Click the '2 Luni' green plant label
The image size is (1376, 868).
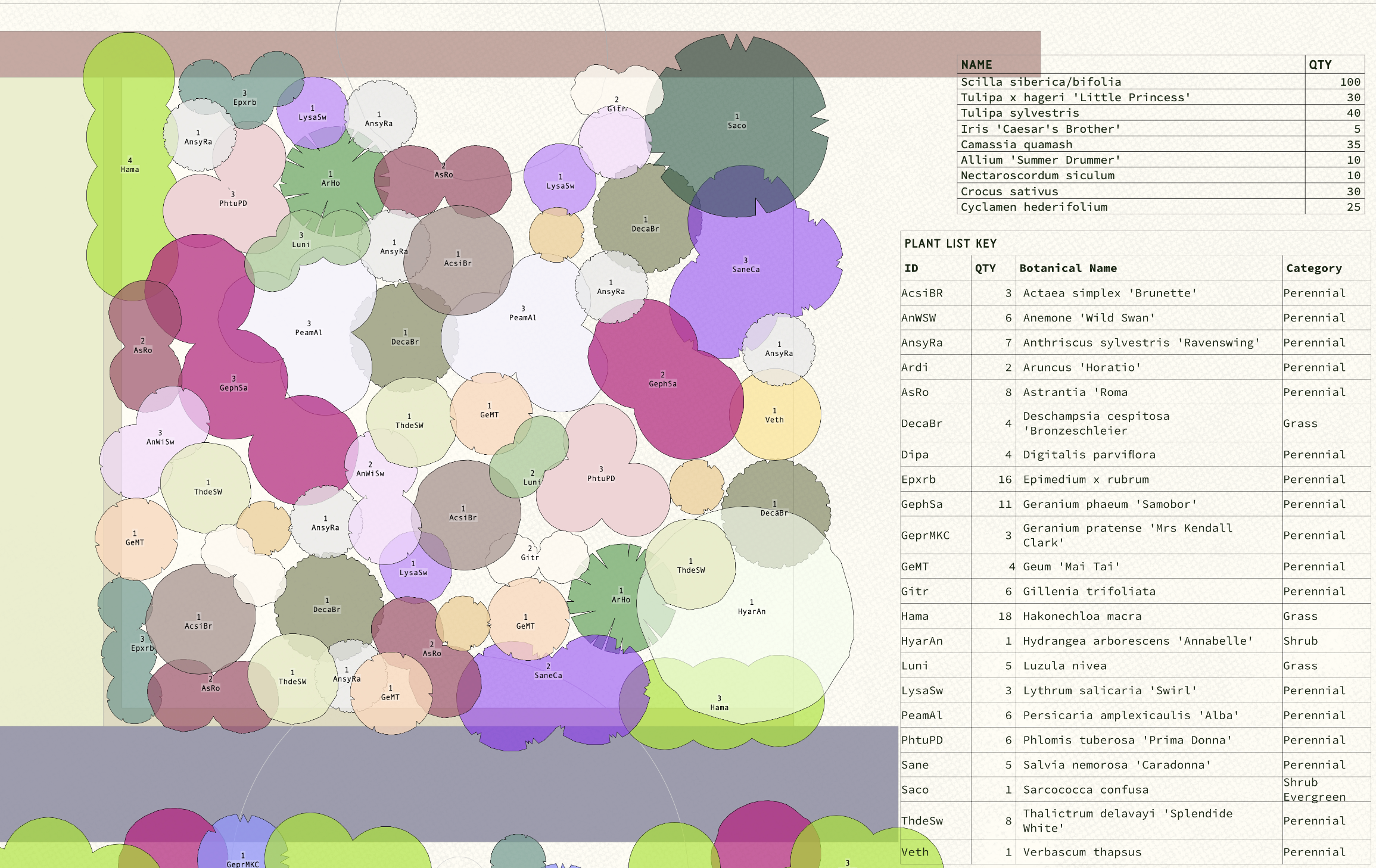pyautogui.click(x=532, y=477)
